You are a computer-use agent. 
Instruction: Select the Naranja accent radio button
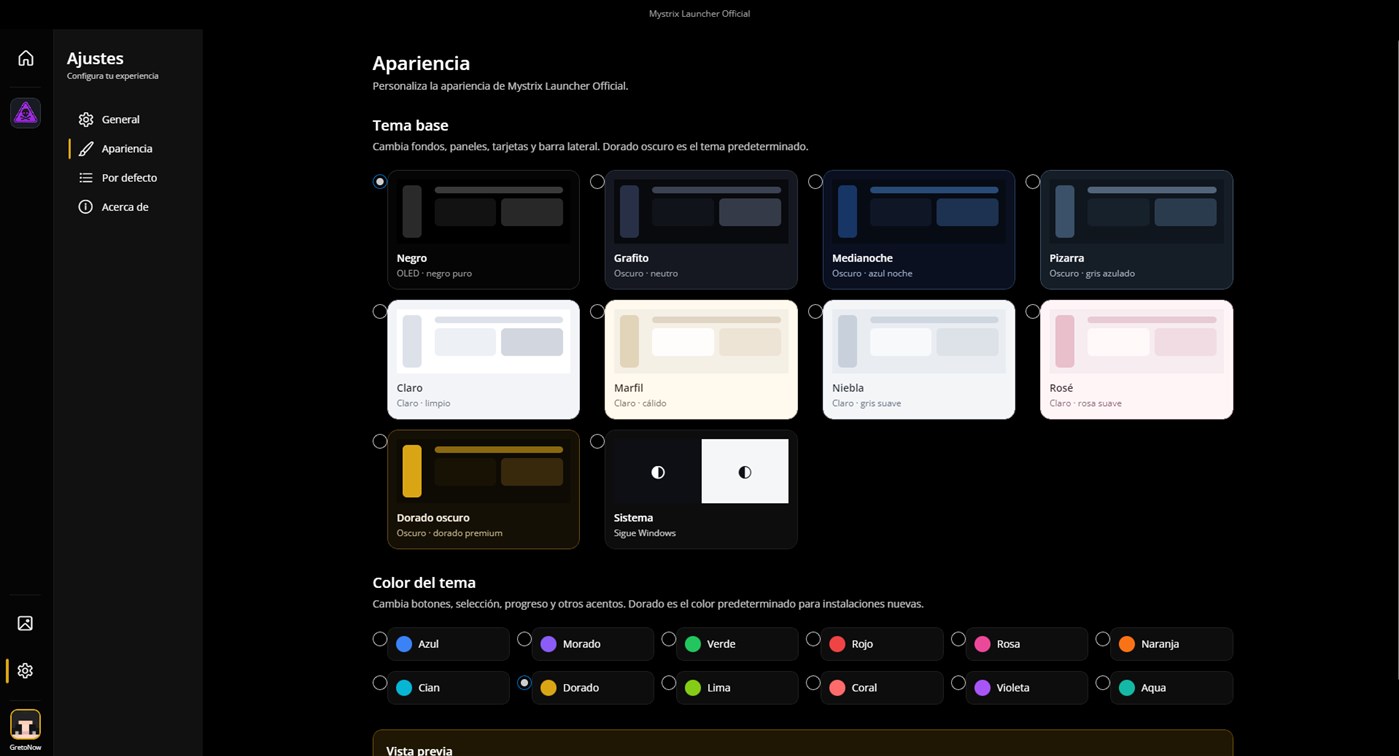pyautogui.click(x=1102, y=639)
